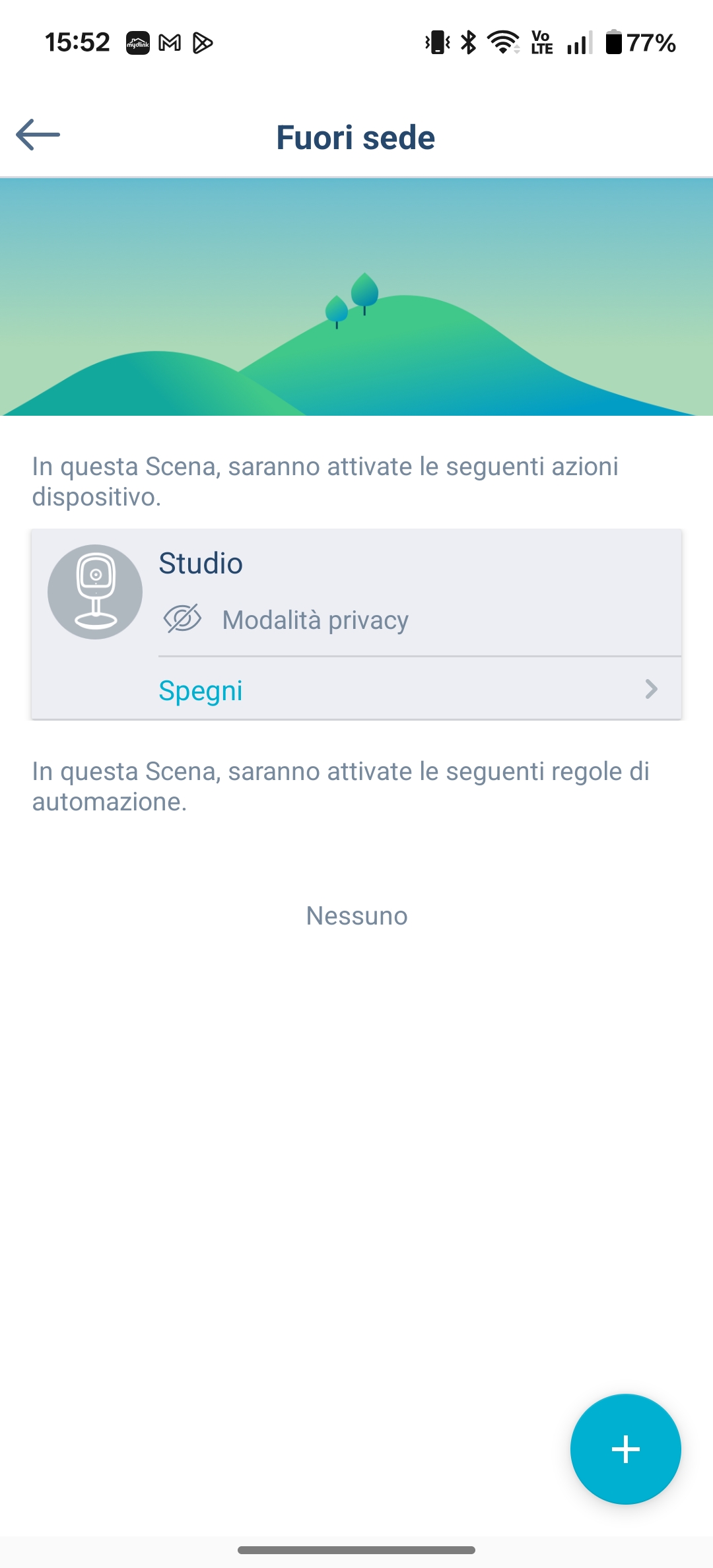Tap the Play Store notification icon
The width and height of the screenshot is (713, 1568).
tap(202, 43)
